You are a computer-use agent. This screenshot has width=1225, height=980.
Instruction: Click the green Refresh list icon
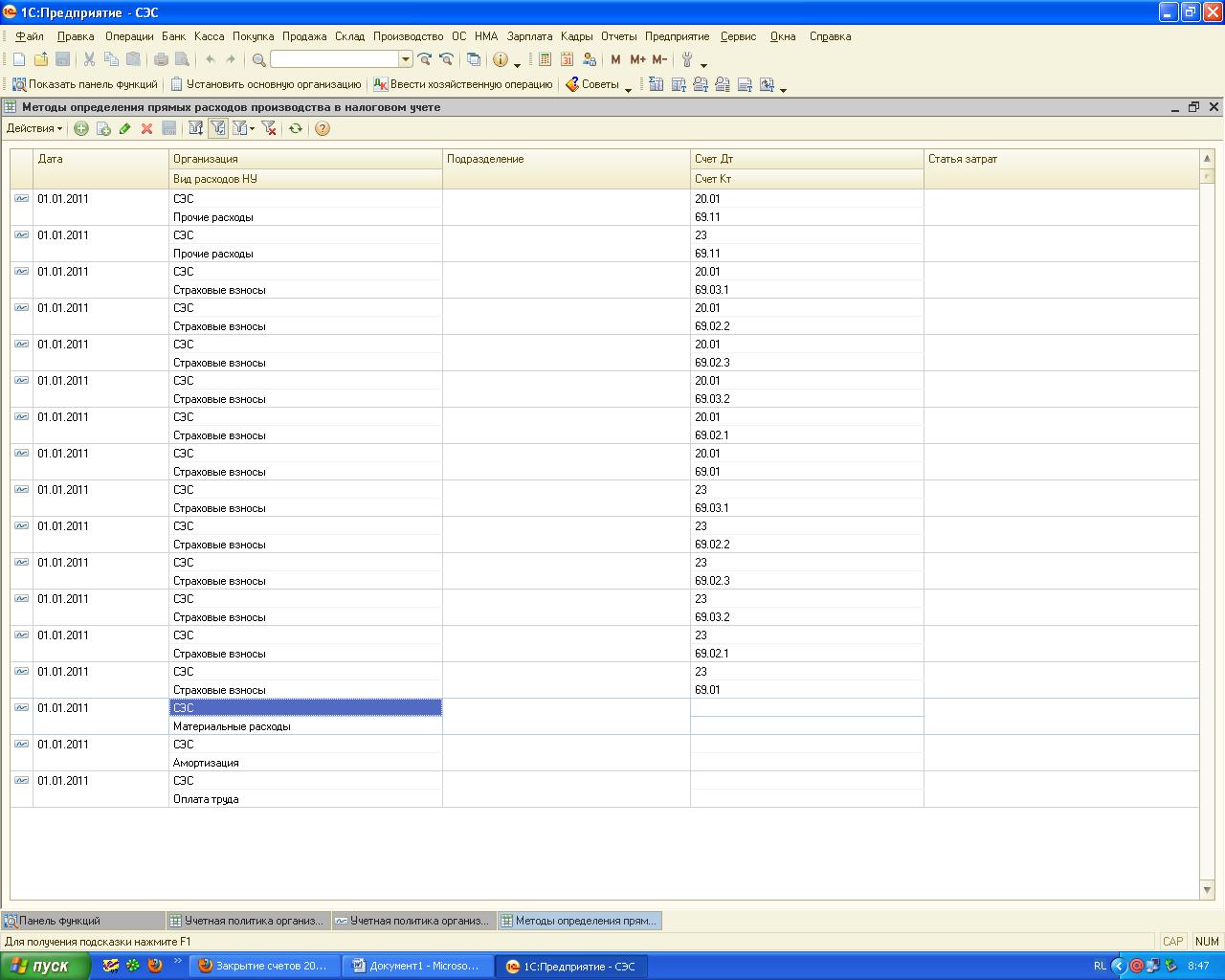point(296,128)
